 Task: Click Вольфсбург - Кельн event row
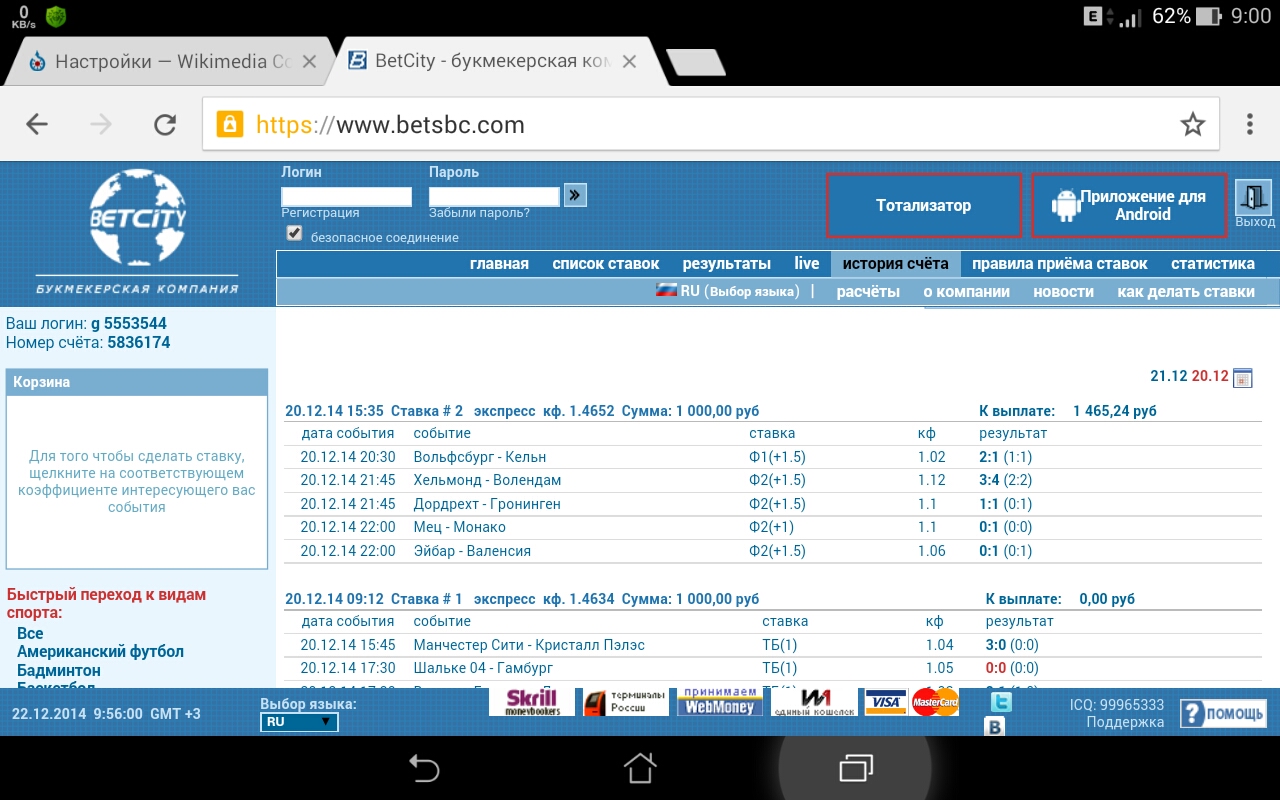click(x=772, y=457)
